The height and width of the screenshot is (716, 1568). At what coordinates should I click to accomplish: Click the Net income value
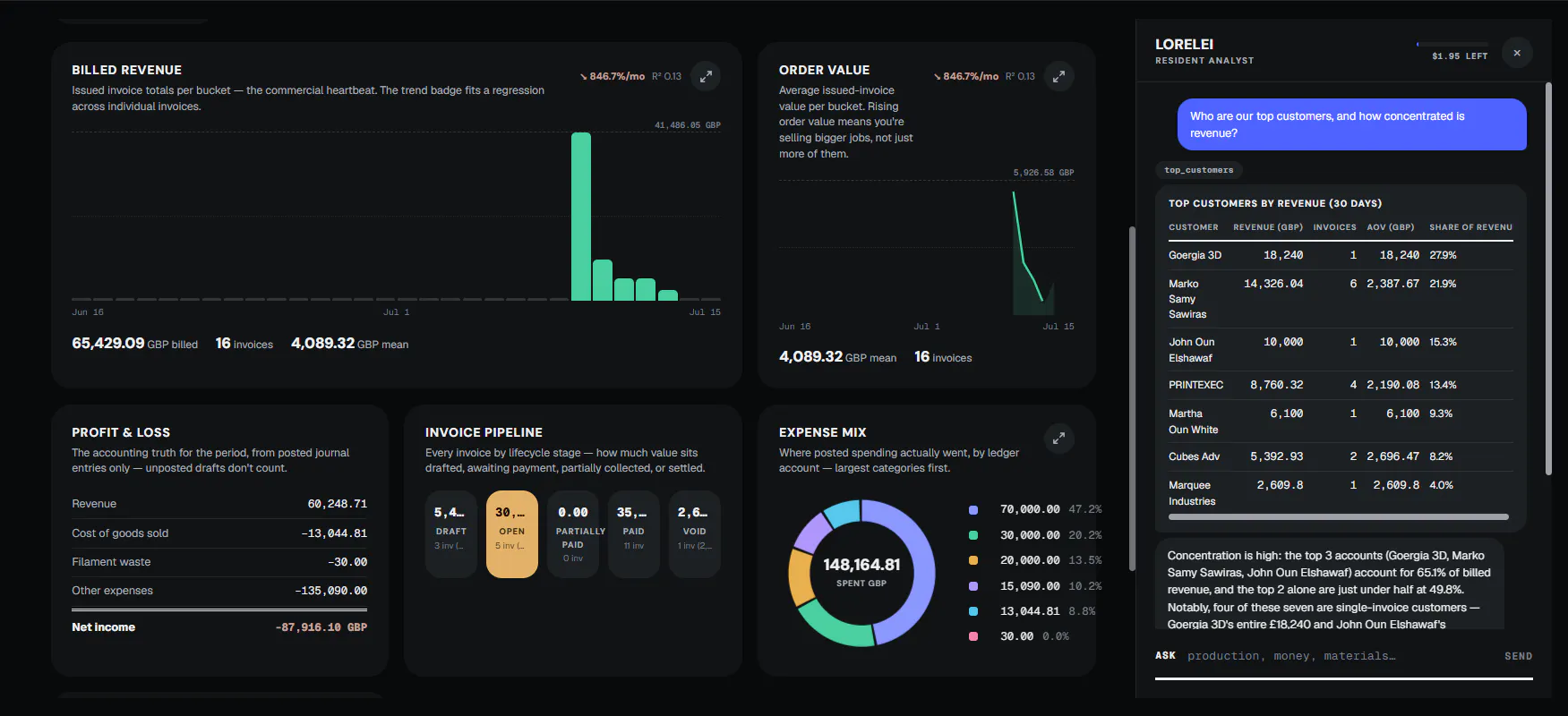[x=321, y=627]
